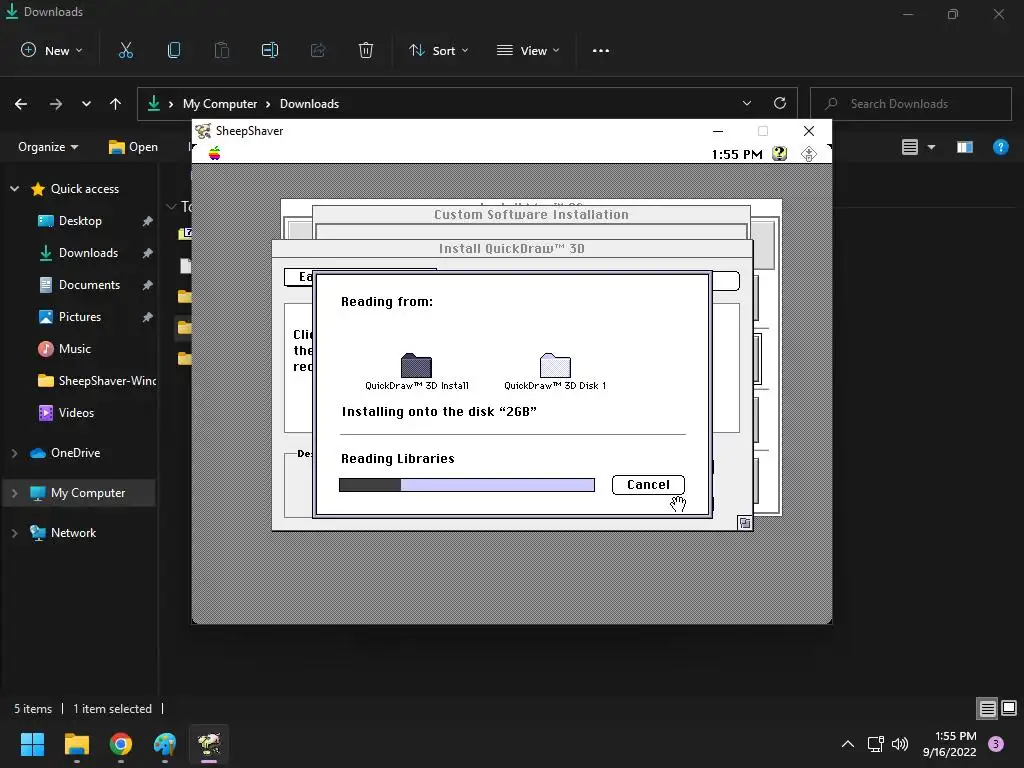Go up one folder level arrow

click(116, 104)
